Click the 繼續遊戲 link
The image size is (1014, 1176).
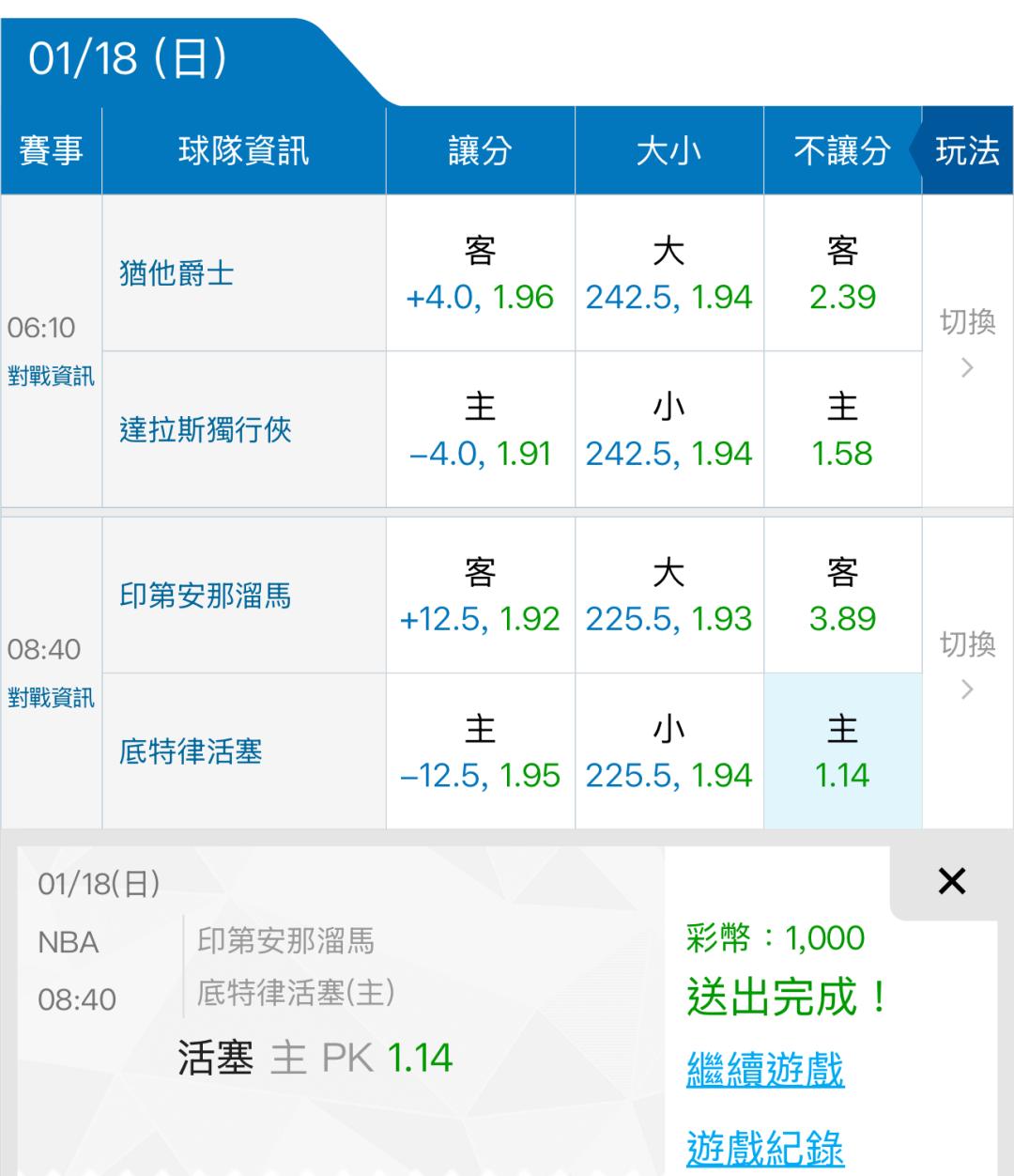click(765, 1070)
